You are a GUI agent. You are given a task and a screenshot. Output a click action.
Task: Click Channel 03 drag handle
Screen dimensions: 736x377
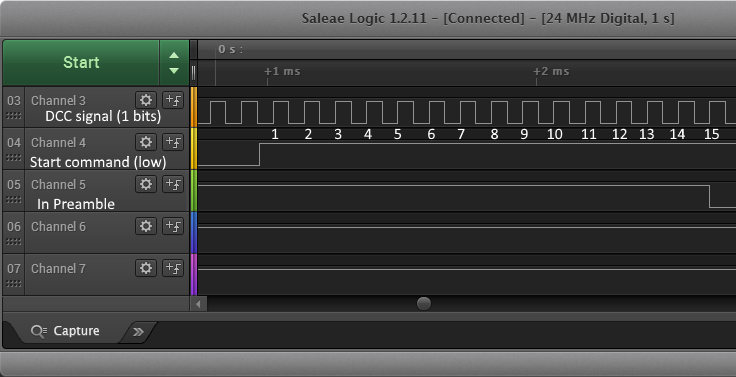point(14,115)
